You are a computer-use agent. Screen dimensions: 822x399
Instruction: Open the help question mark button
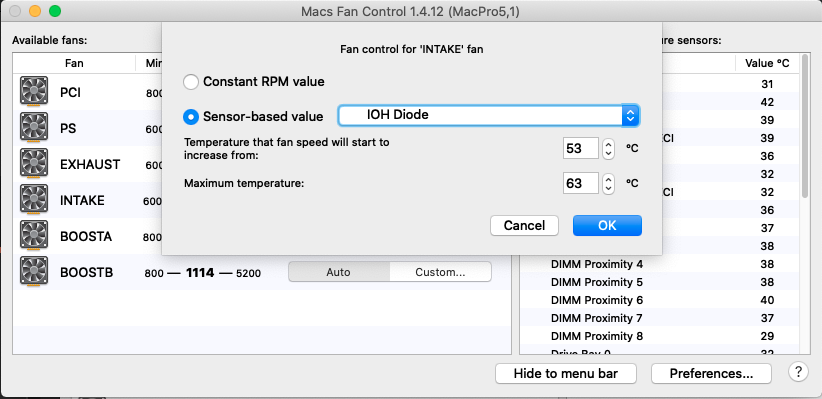click(x=798, y=372)
